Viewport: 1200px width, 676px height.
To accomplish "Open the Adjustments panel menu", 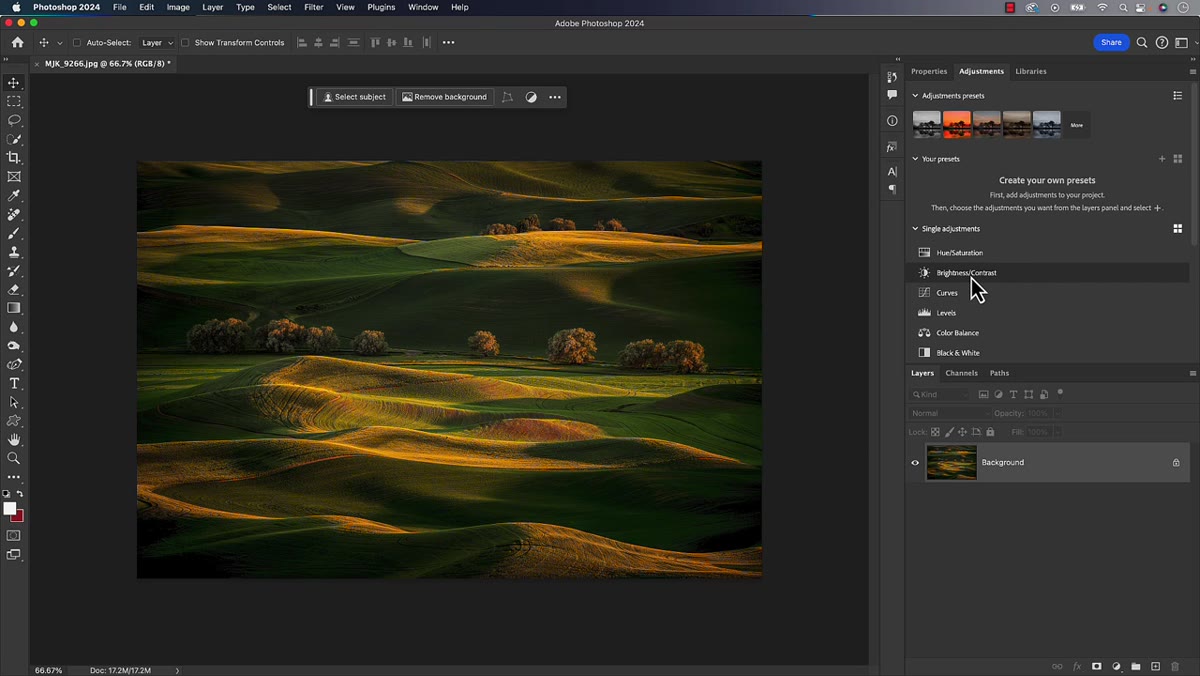I will [1192, 71].
